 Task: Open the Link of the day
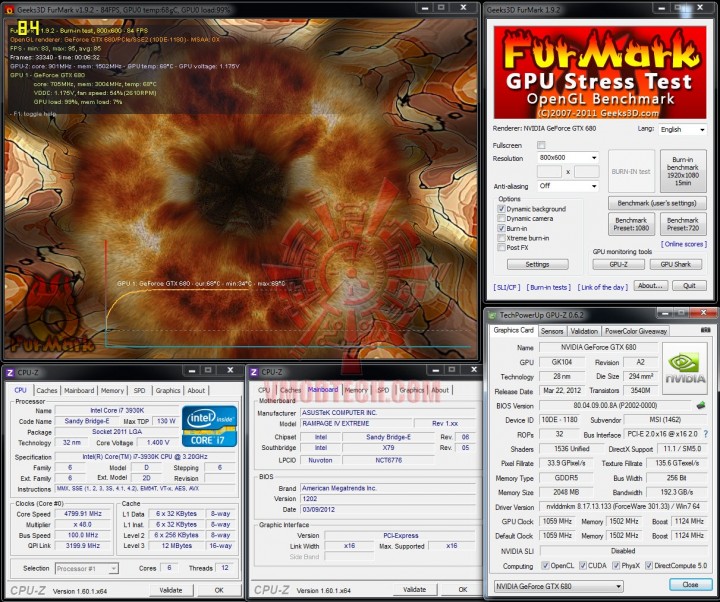(602, 287)
